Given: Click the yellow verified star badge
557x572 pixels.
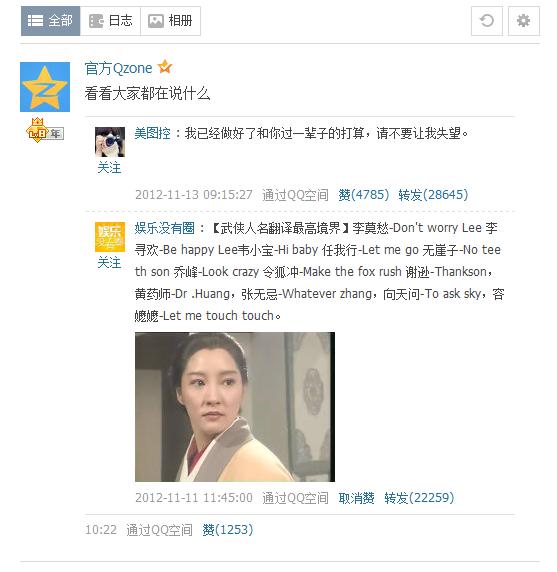Looking at the screenshot, I should (x=165, y=67).
